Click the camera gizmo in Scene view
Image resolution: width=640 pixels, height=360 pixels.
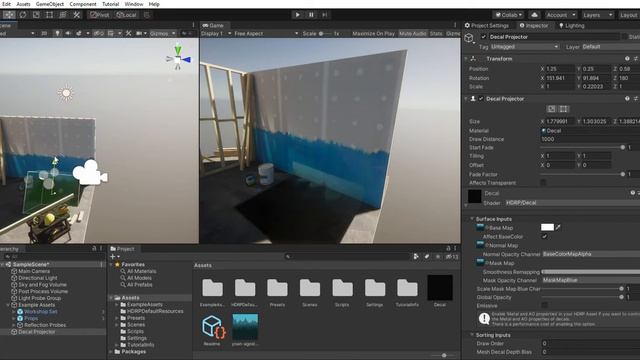pos(90,172)
